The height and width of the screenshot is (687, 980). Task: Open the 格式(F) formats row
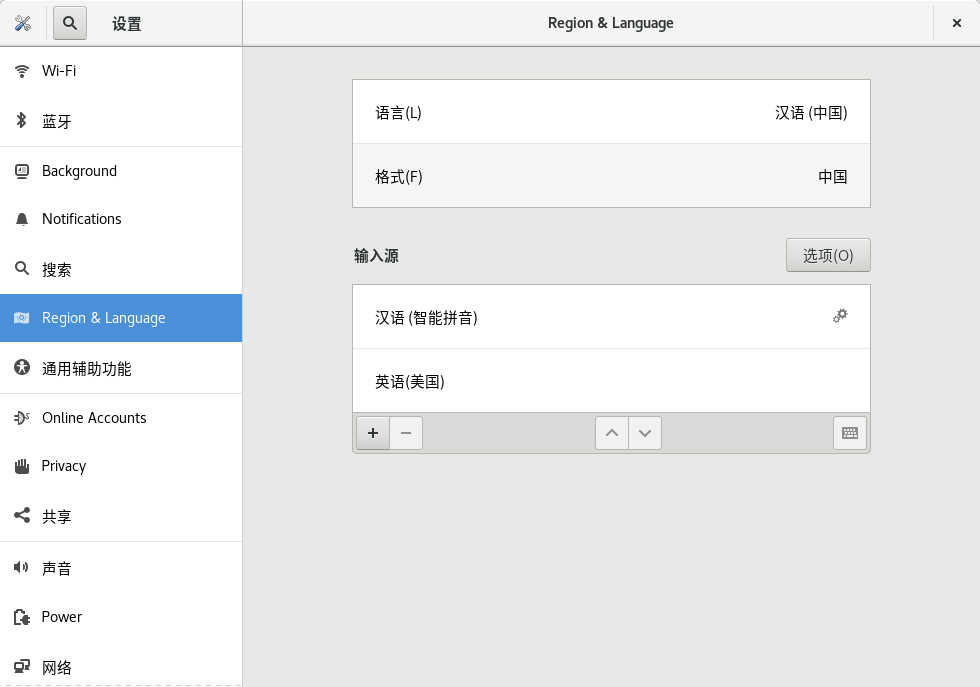[611, 176]
